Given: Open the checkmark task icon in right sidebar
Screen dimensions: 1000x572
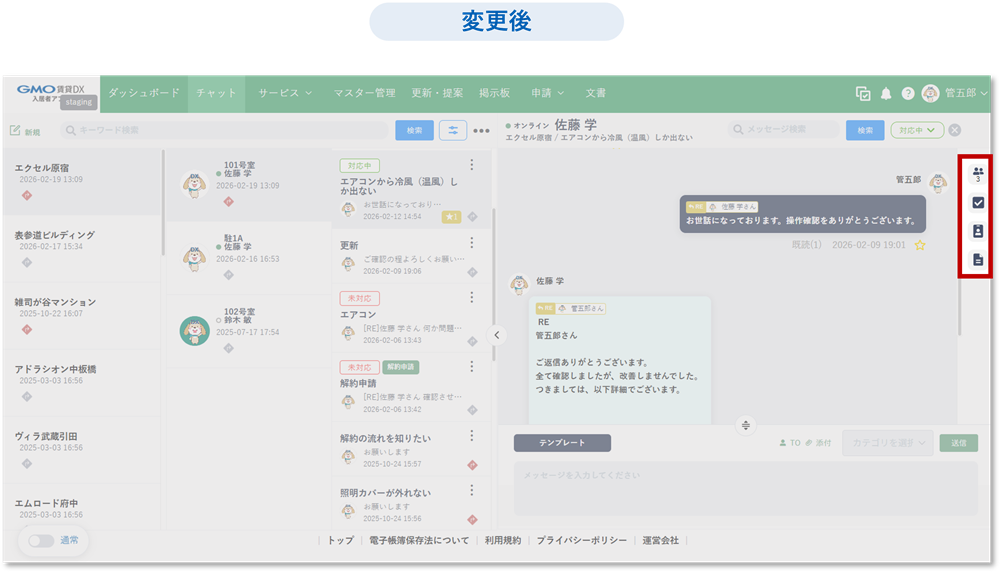Looking at the screenshot, I should [978, 203].
